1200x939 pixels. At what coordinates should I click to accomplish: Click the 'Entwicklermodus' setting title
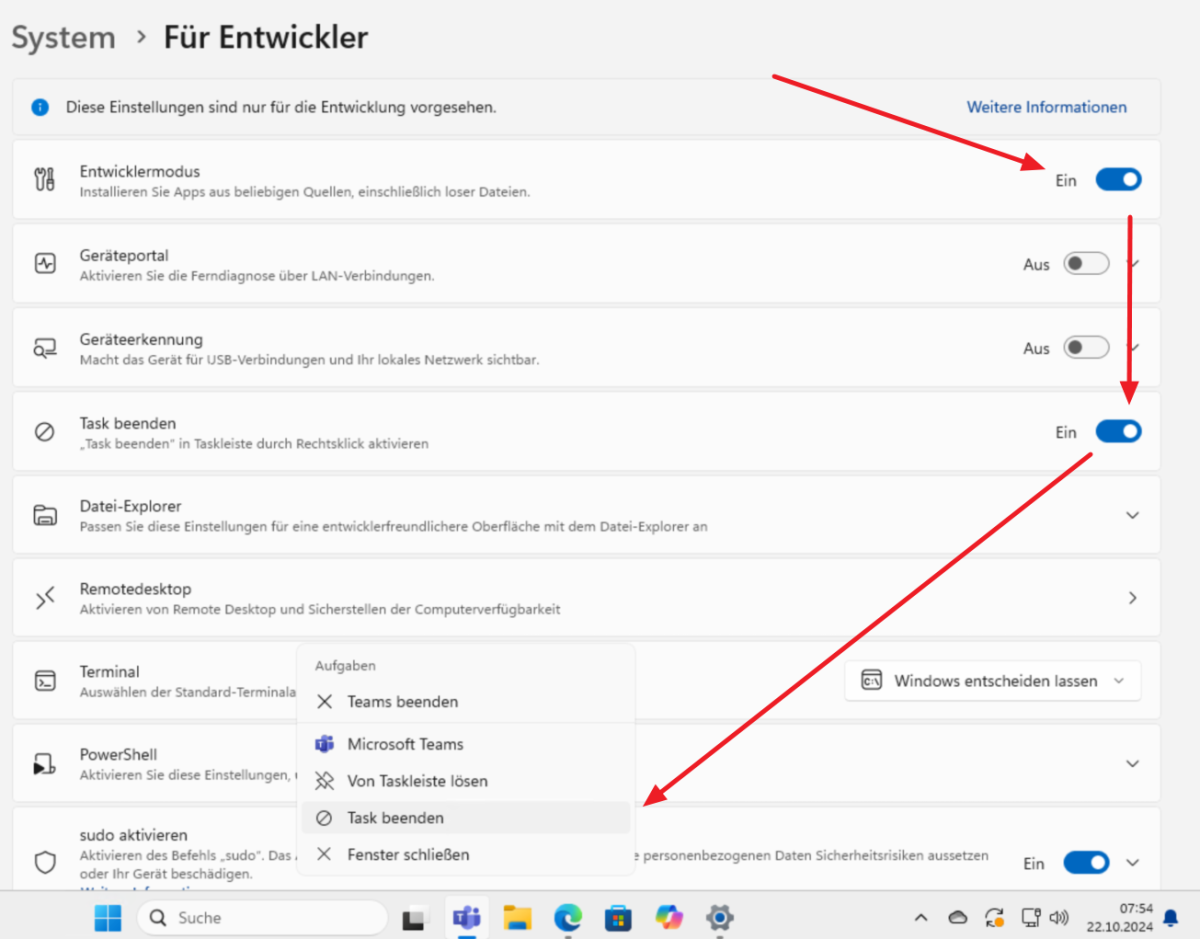coord(140,171)
